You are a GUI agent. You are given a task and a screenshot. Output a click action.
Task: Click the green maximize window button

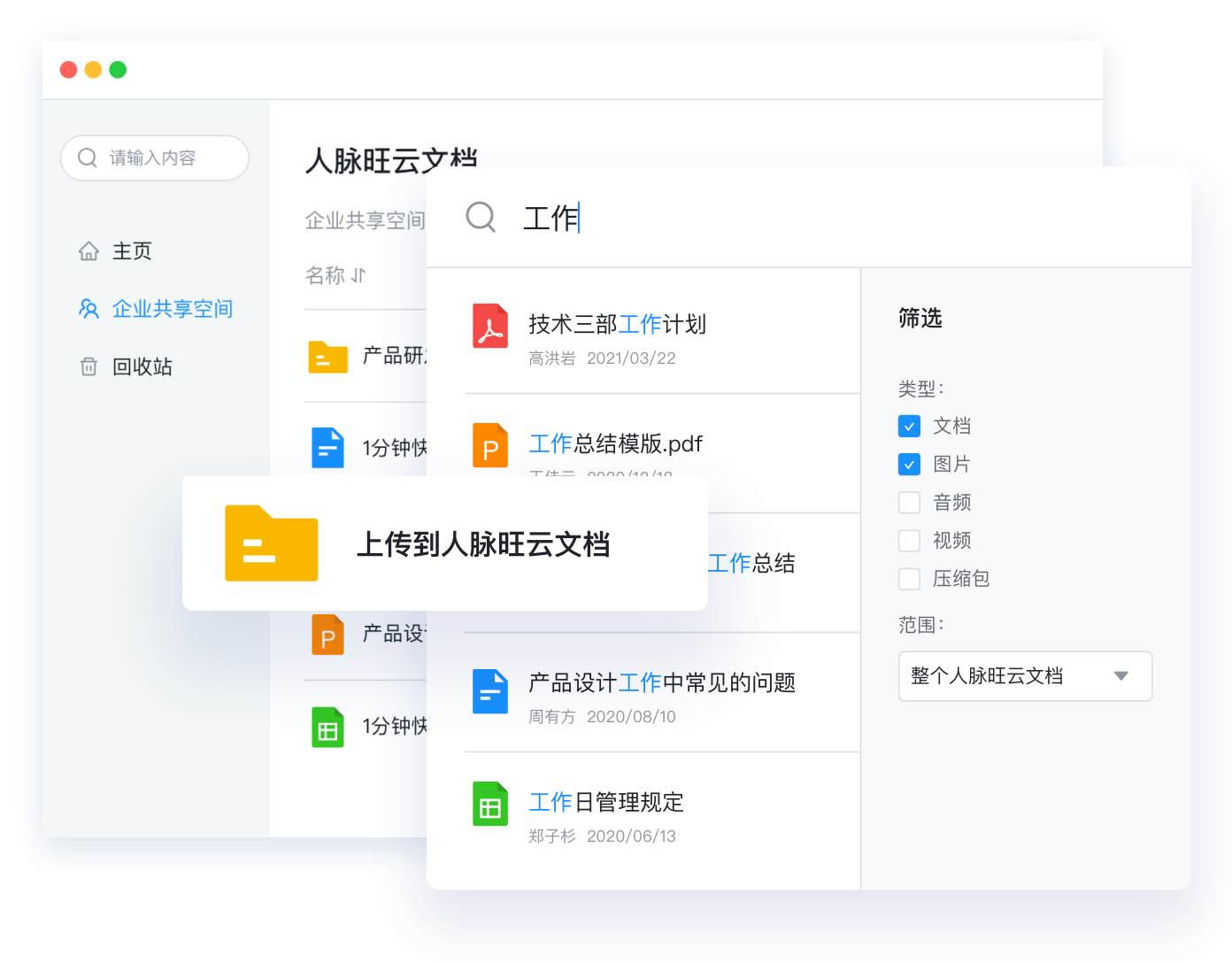[118, 70]
